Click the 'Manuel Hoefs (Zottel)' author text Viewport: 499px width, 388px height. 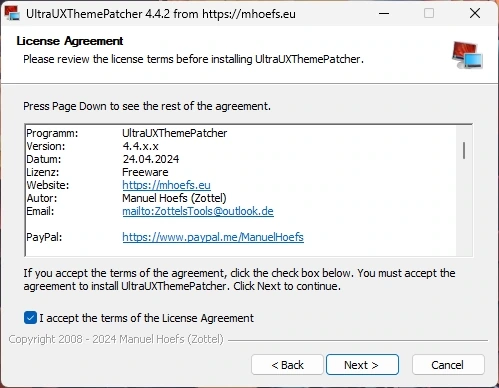point(174,198)
